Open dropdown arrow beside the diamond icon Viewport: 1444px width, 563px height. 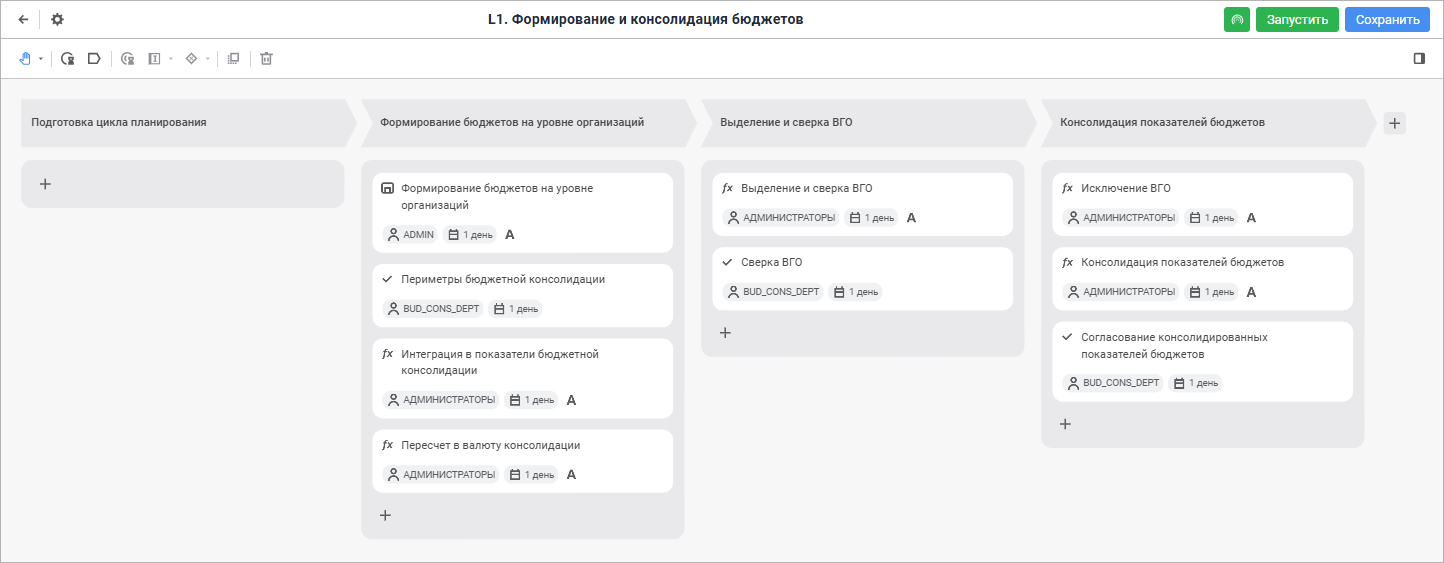click(208, 59)
